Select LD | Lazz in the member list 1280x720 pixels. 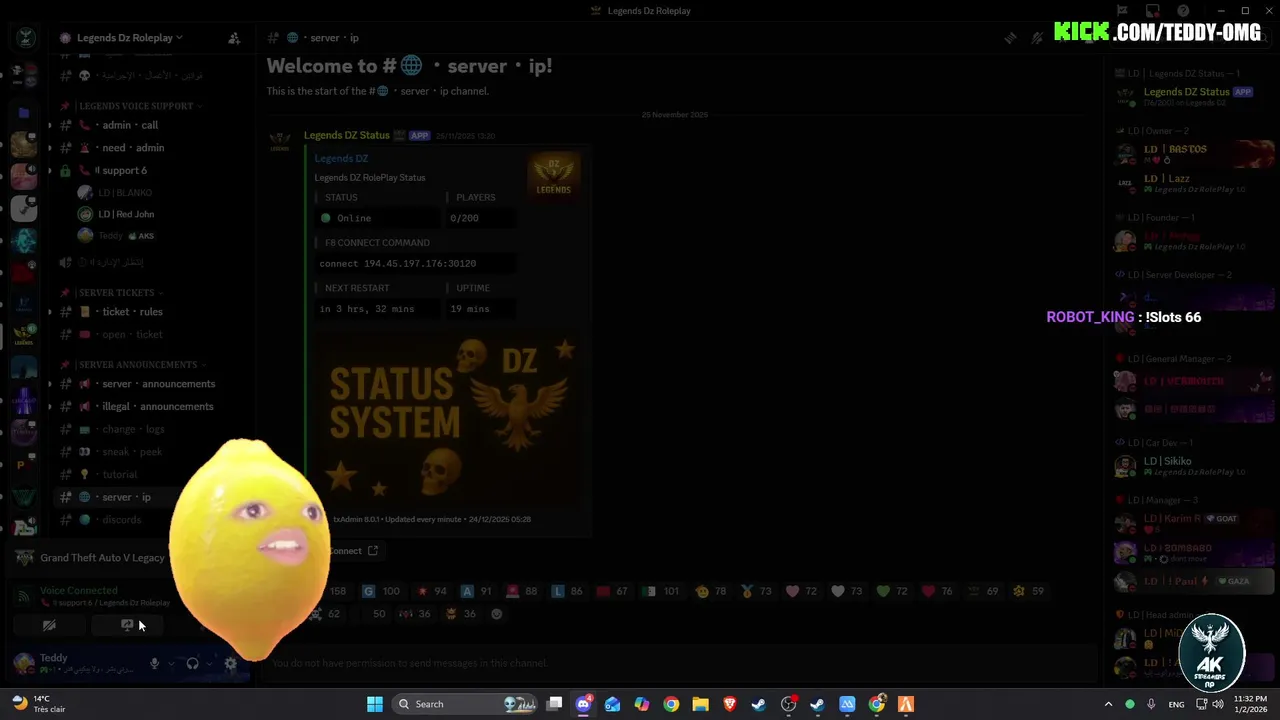(x=1194, y=184)
